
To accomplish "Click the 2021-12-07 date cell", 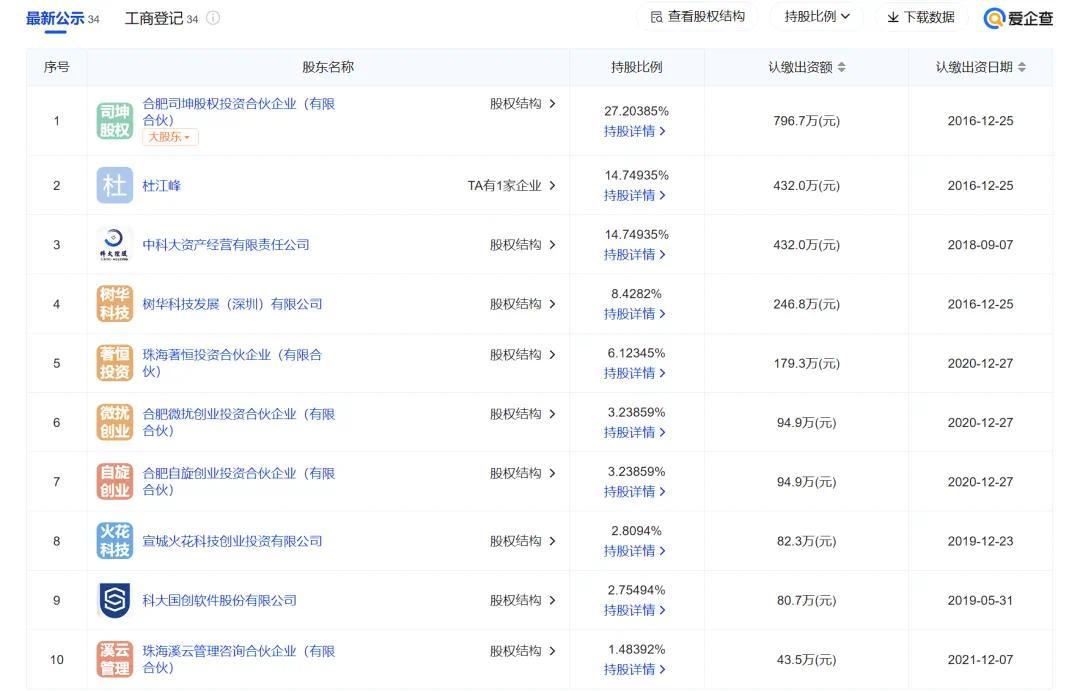I will click(980, 659).
